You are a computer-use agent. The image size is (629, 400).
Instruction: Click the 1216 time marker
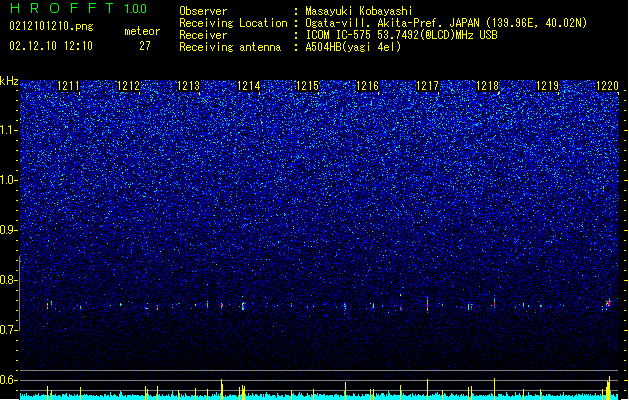(367, 86)
